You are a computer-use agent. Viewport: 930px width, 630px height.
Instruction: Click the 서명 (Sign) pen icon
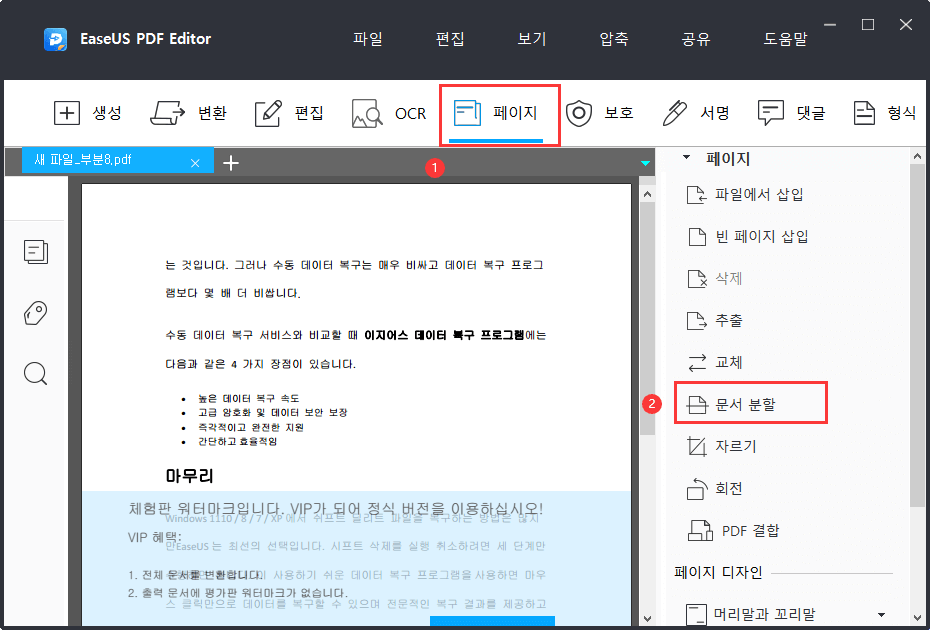pyautogui.click(x=676, y=113)
